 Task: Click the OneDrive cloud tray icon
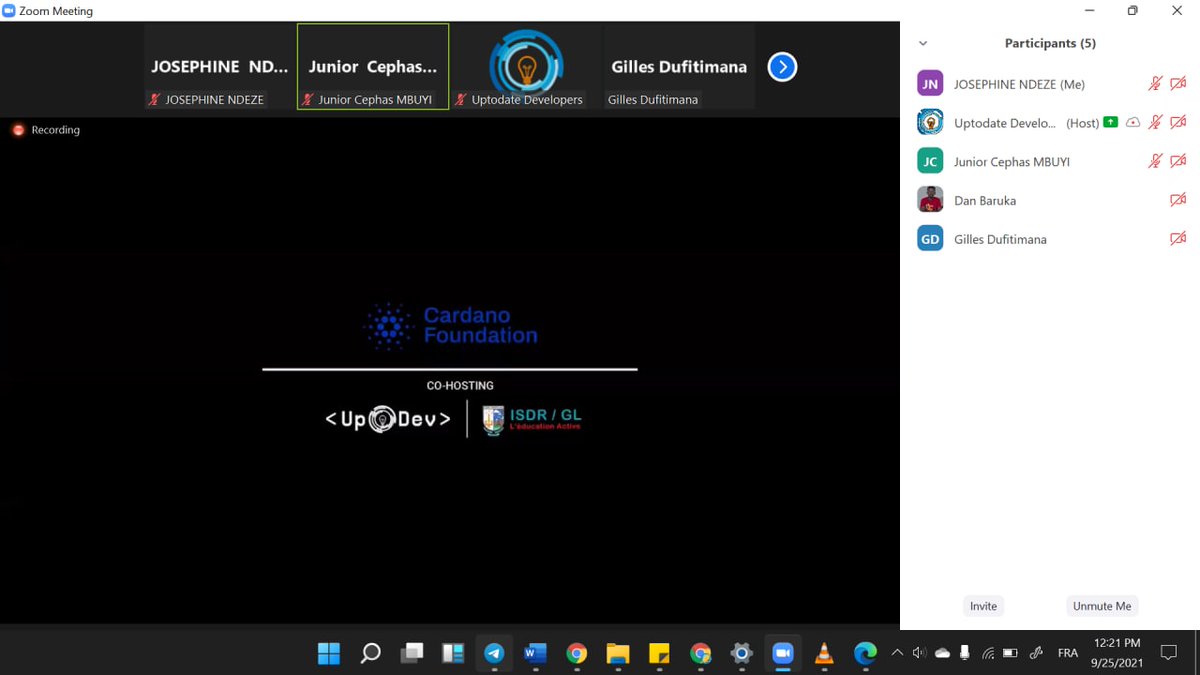[942, 653]
